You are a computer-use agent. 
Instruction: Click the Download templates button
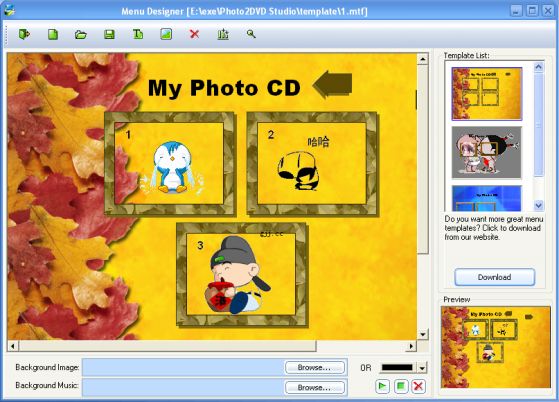click(494, 277)
